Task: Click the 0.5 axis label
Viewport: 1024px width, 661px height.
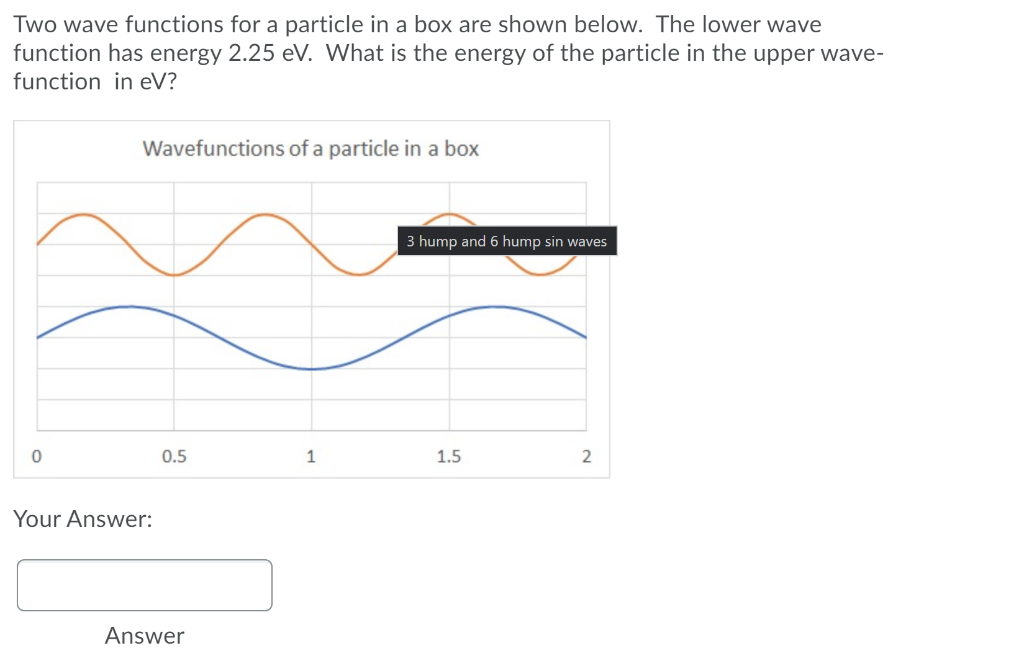Action: tap(174, 456)
